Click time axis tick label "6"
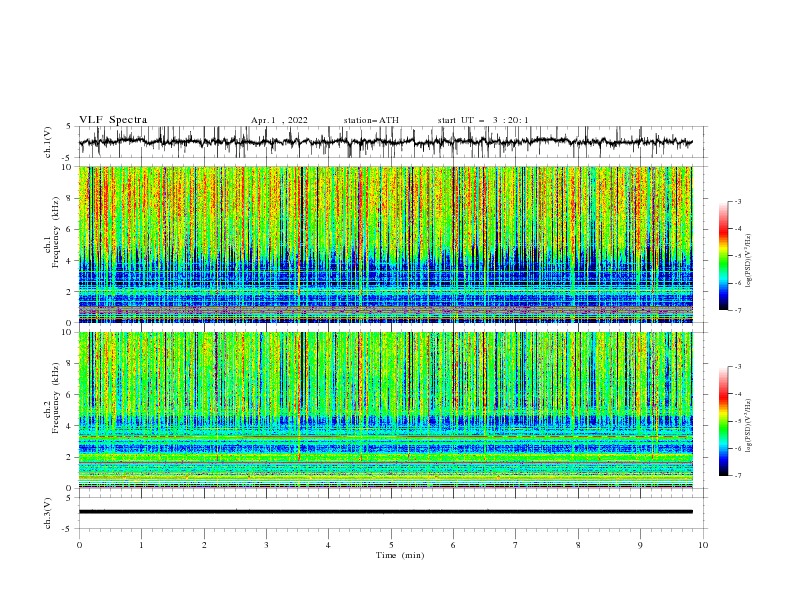The image size is (792, 612). [x=453, y=545]
